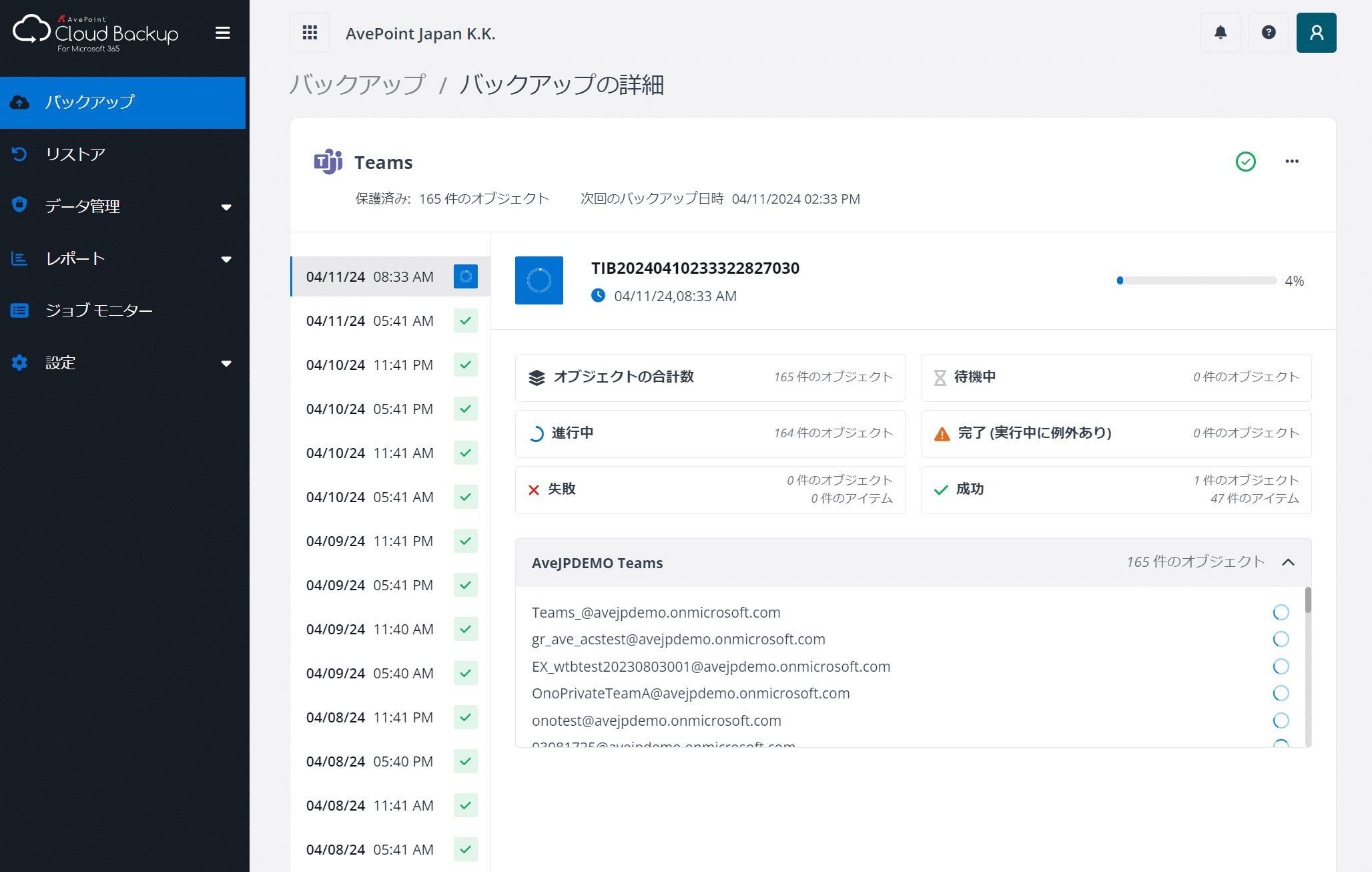Click the green success check icon
1372x872 pixels.
(x=941, y=490)
